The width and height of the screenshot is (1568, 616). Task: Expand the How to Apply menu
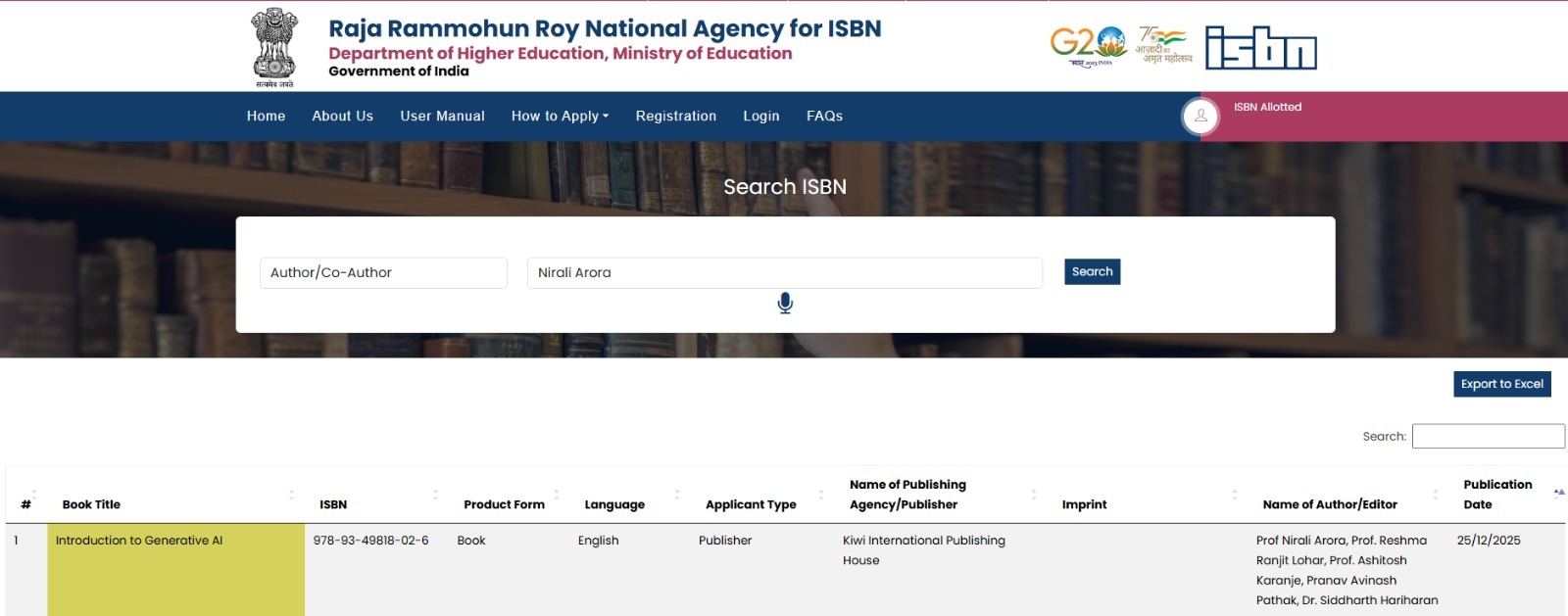(x=560, y=117)
